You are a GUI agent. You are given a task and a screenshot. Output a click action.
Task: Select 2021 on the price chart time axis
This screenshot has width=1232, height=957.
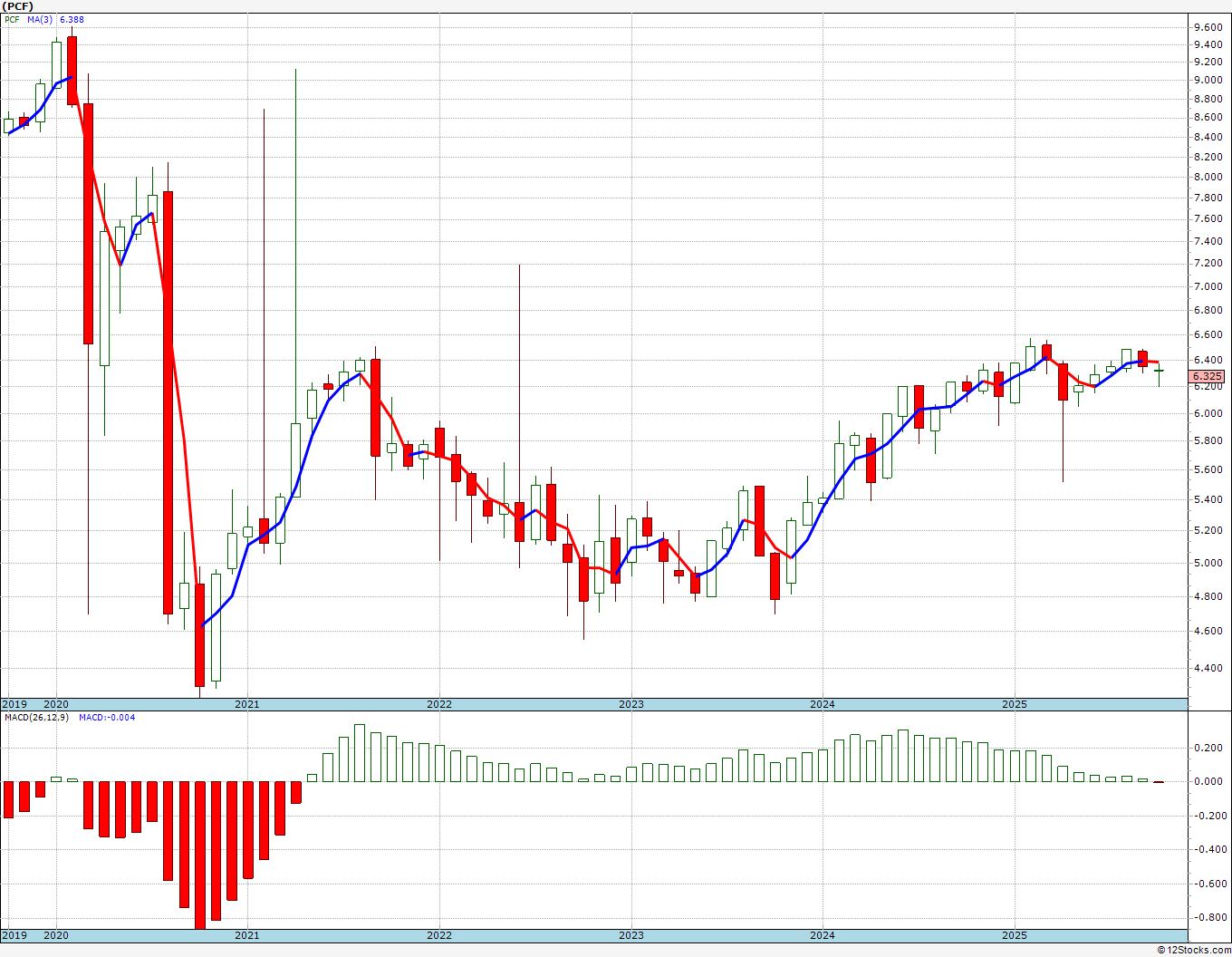247,704
